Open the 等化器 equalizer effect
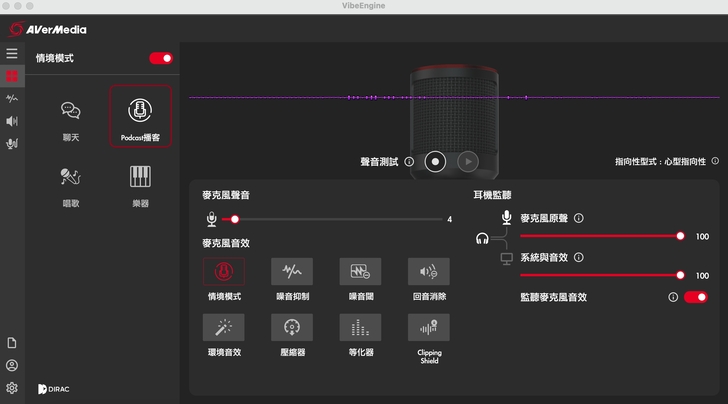728x404 pixels. [360, 327]
